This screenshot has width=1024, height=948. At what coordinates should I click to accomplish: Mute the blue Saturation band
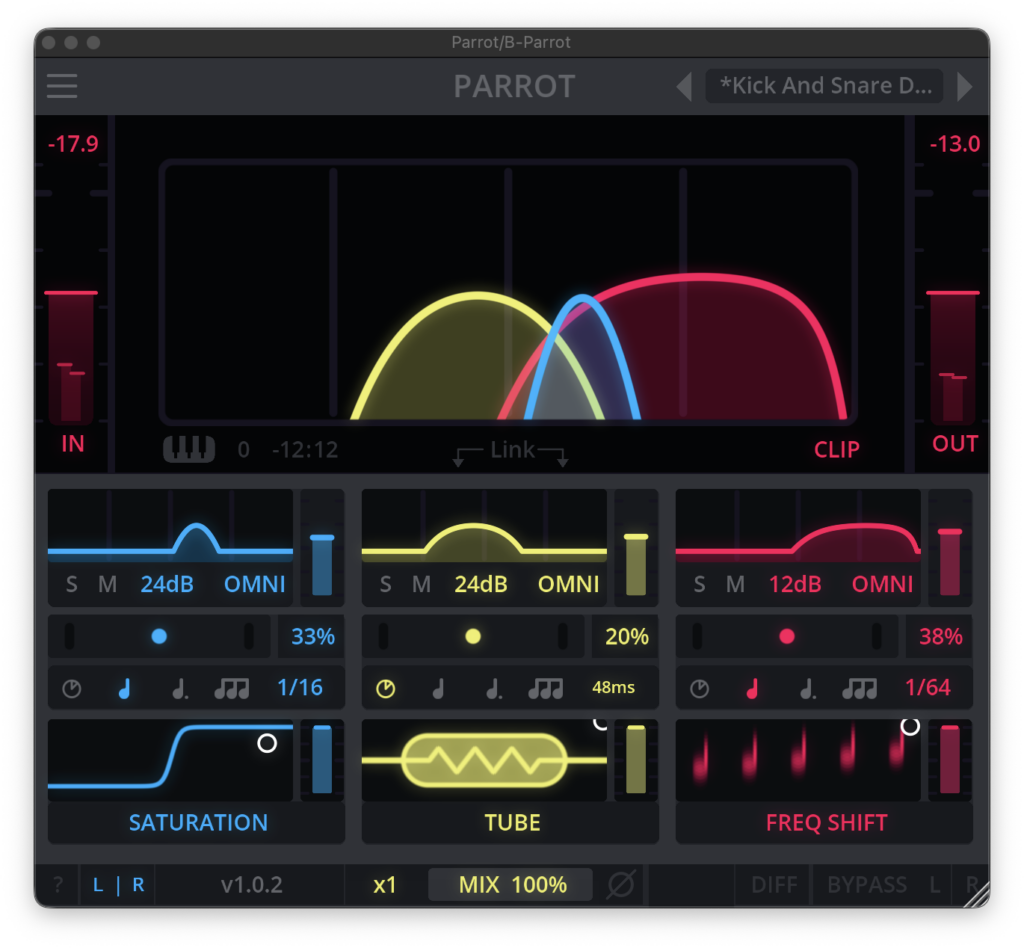point(108,584)
